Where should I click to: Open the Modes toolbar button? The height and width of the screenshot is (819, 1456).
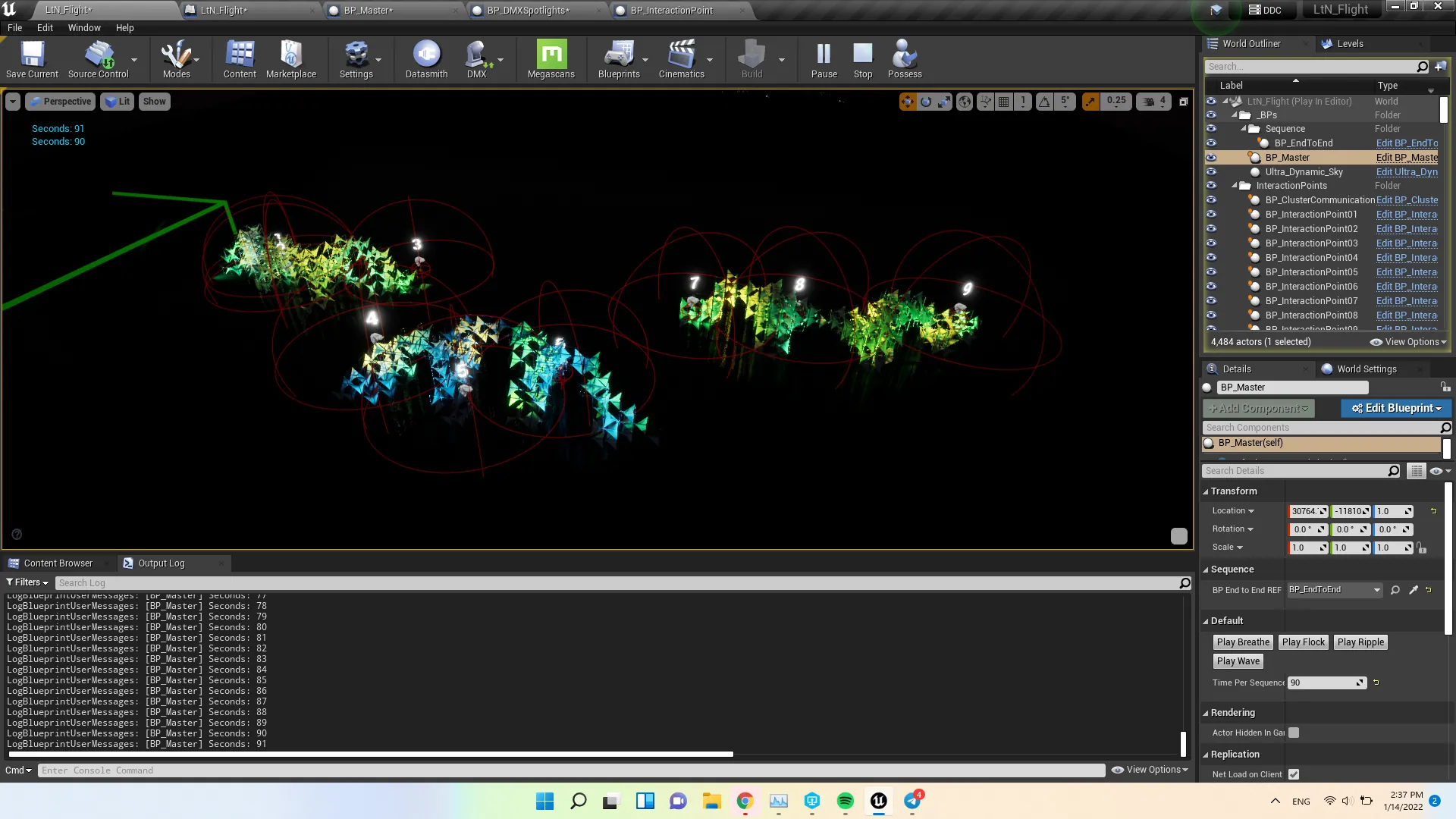point(176,59)
